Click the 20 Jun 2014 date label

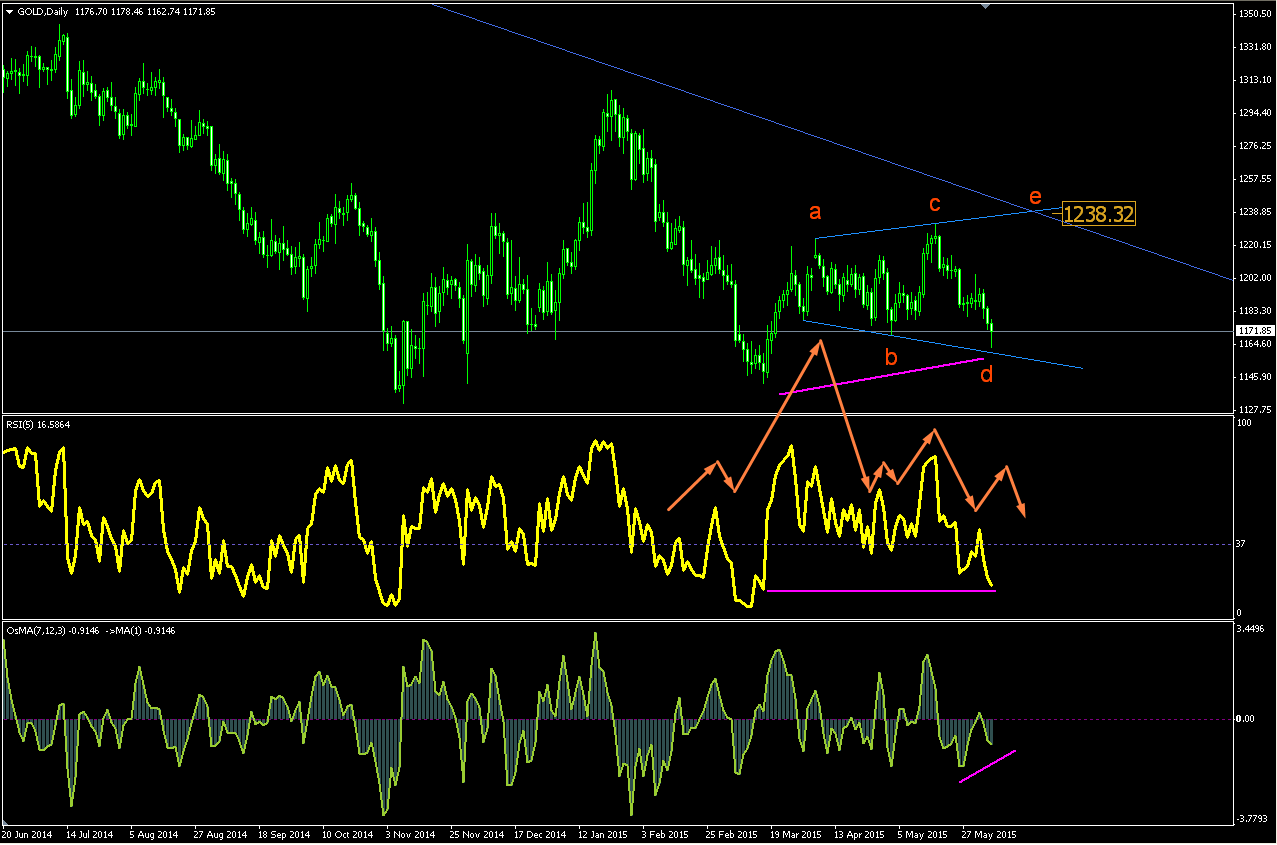coord(26,833)
